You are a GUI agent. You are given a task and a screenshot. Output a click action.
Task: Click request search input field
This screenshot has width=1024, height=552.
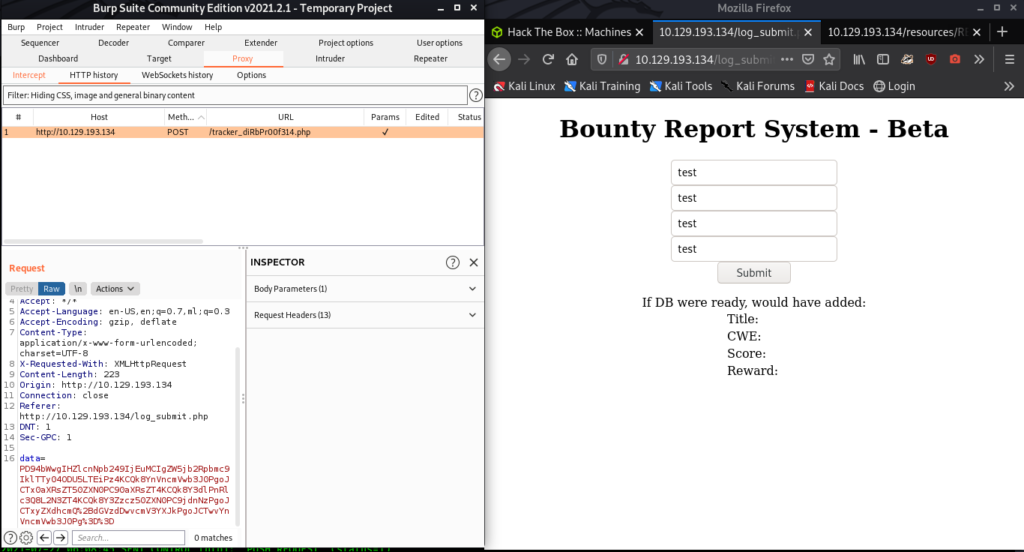pos(129,538)
